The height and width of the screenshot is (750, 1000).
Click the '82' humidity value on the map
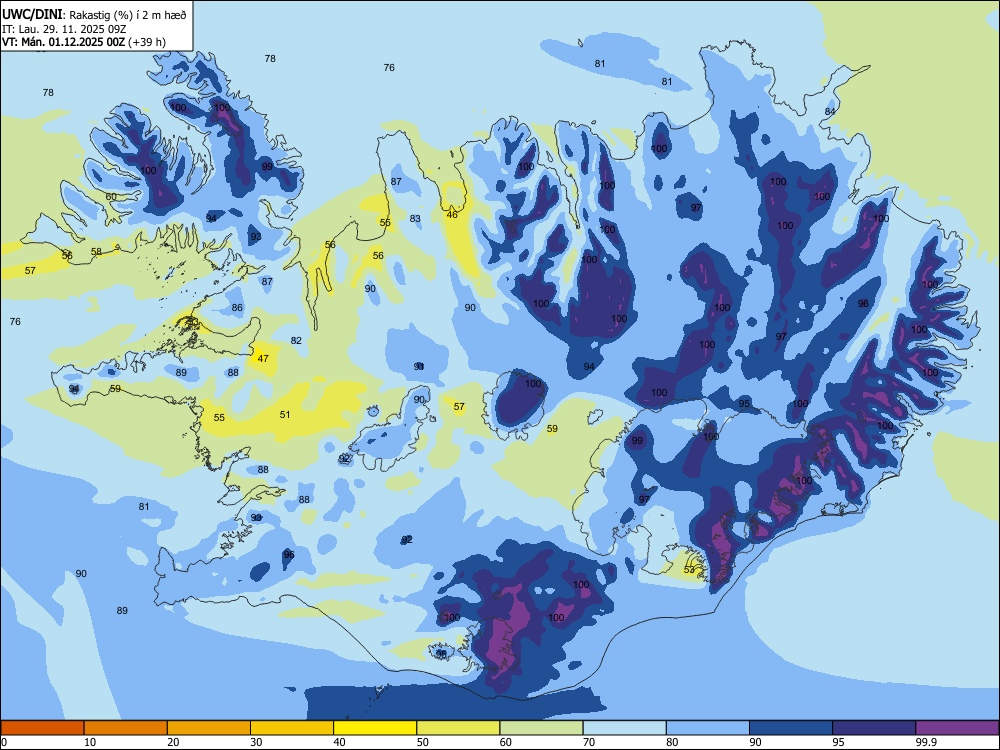296,341
